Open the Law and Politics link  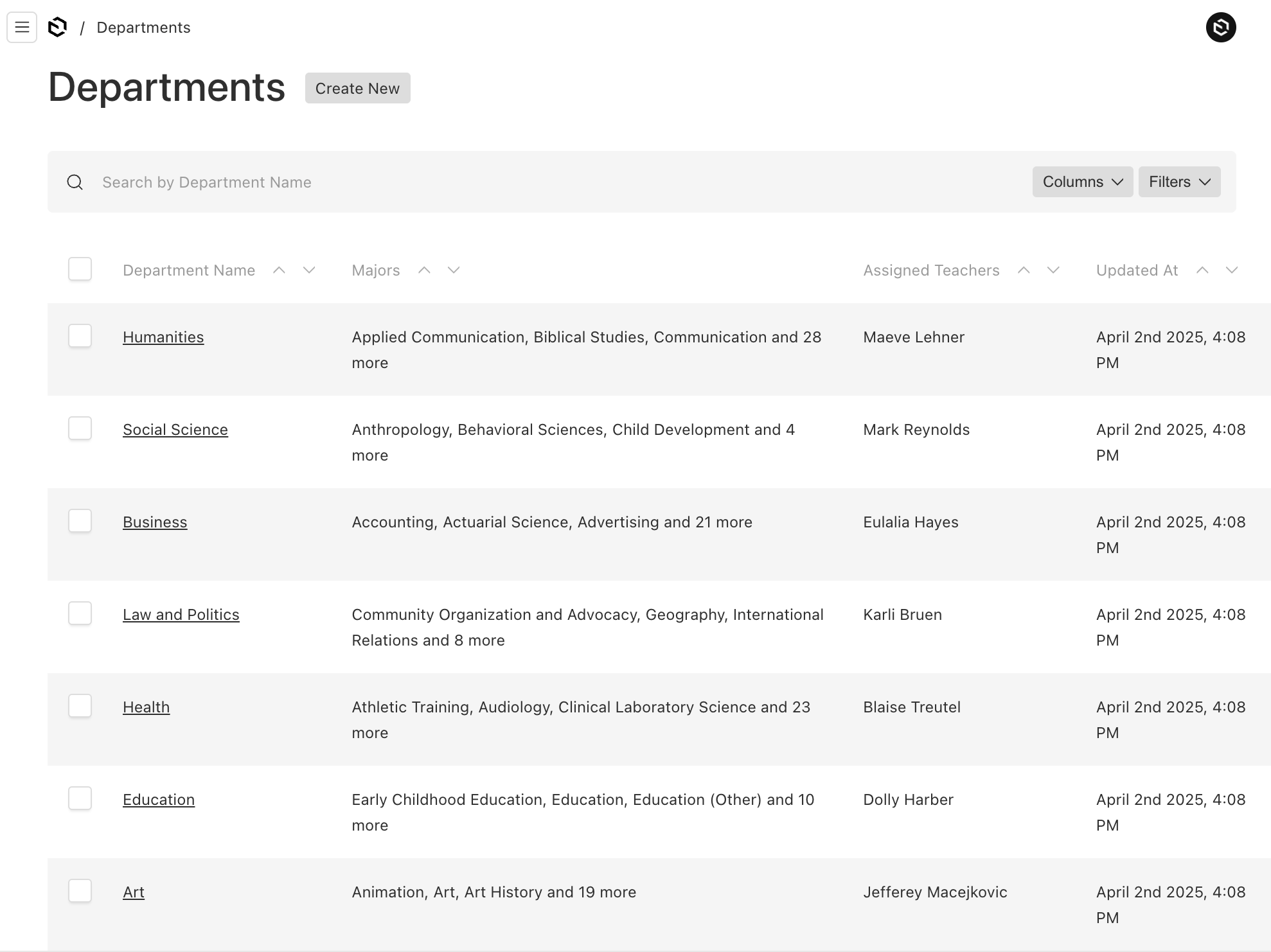(181, 615)
